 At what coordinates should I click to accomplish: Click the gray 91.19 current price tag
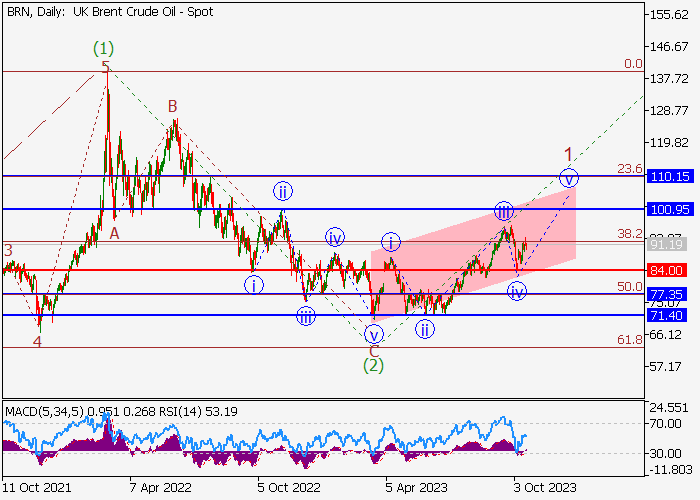(x=667, y=244)
